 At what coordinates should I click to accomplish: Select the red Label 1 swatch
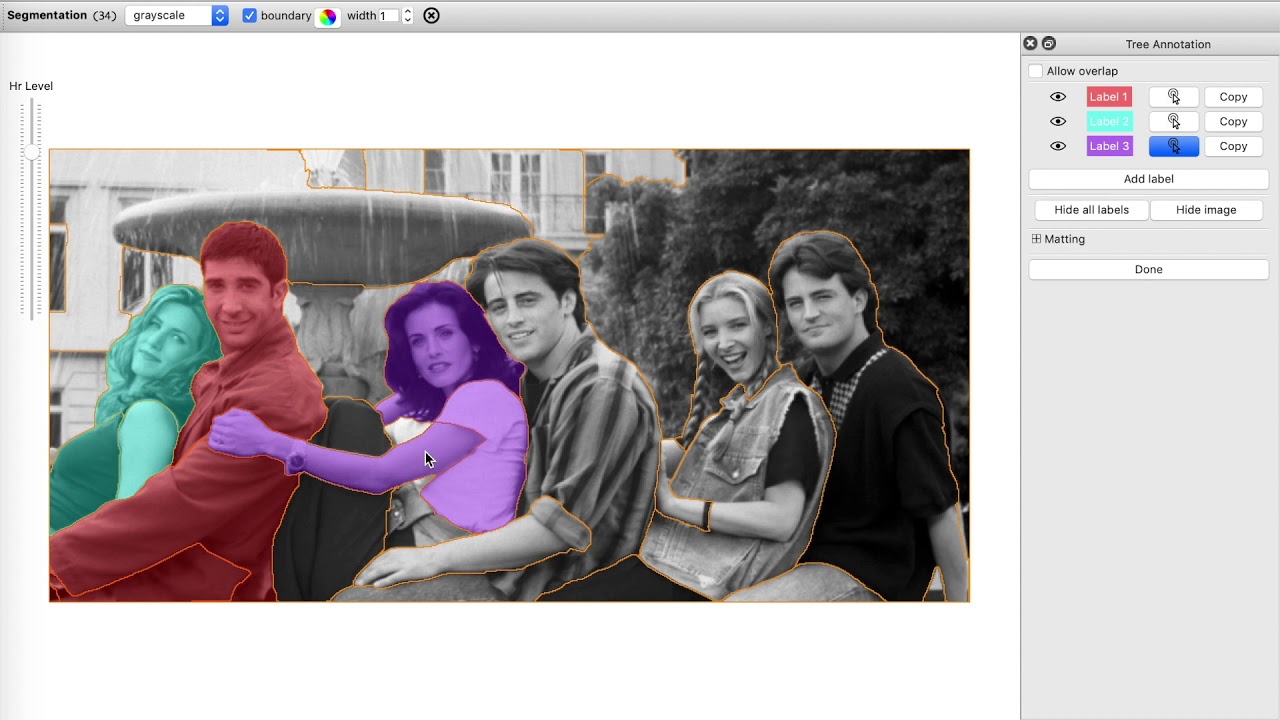coord(1109,97)
